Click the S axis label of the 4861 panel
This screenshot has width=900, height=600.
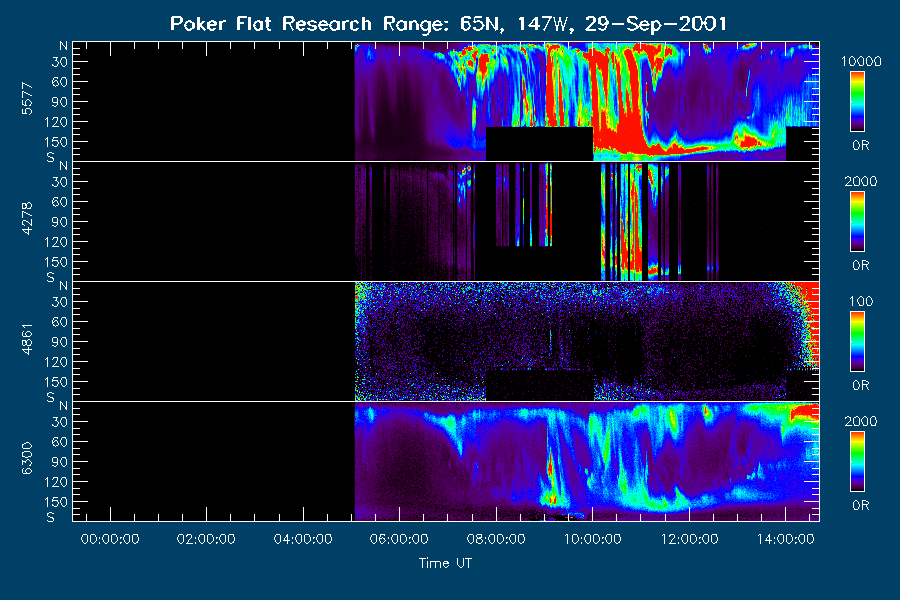tap(51, 397)
